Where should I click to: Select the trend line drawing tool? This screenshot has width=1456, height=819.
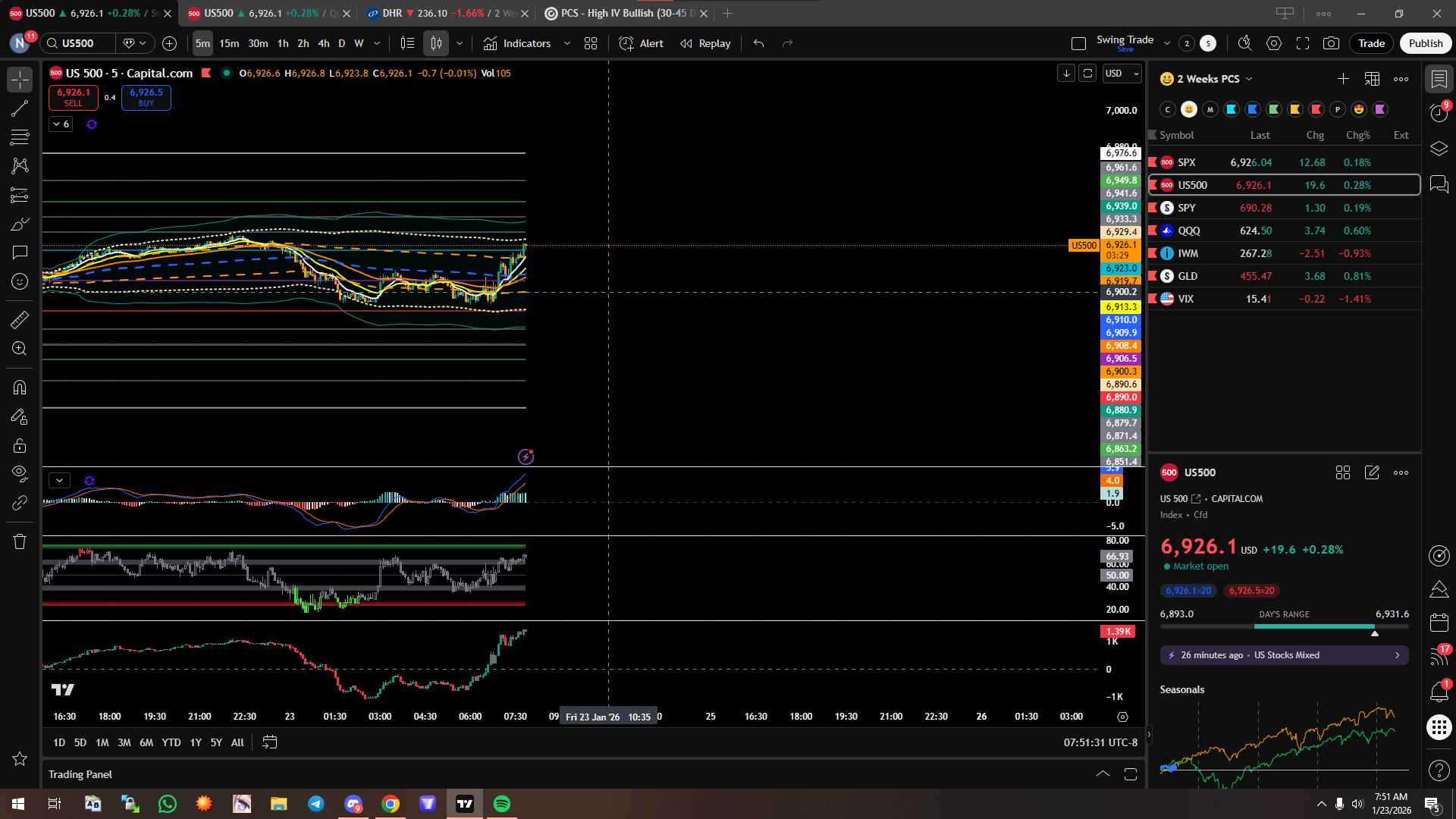point(20,108)
